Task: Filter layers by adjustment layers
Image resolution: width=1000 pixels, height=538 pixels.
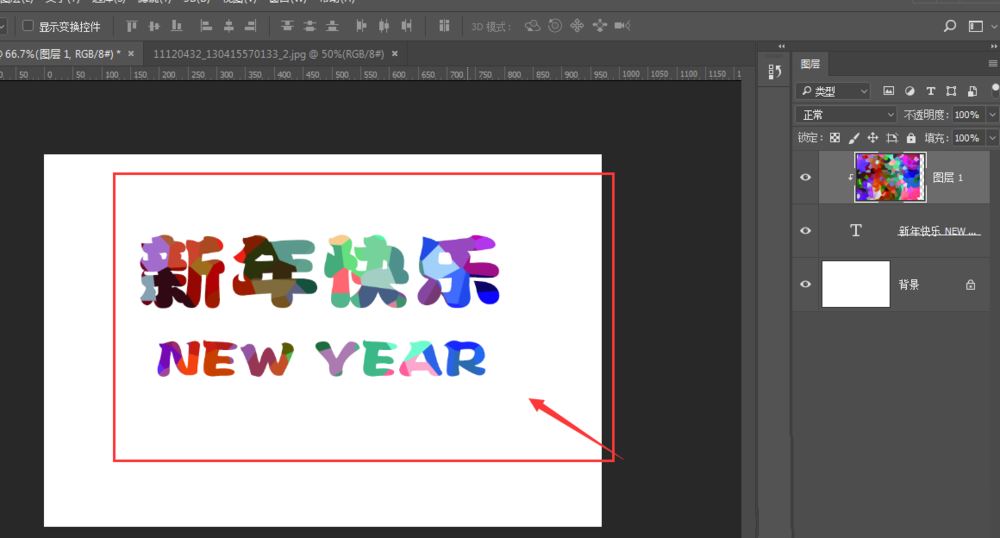Action: click(909, 91)
